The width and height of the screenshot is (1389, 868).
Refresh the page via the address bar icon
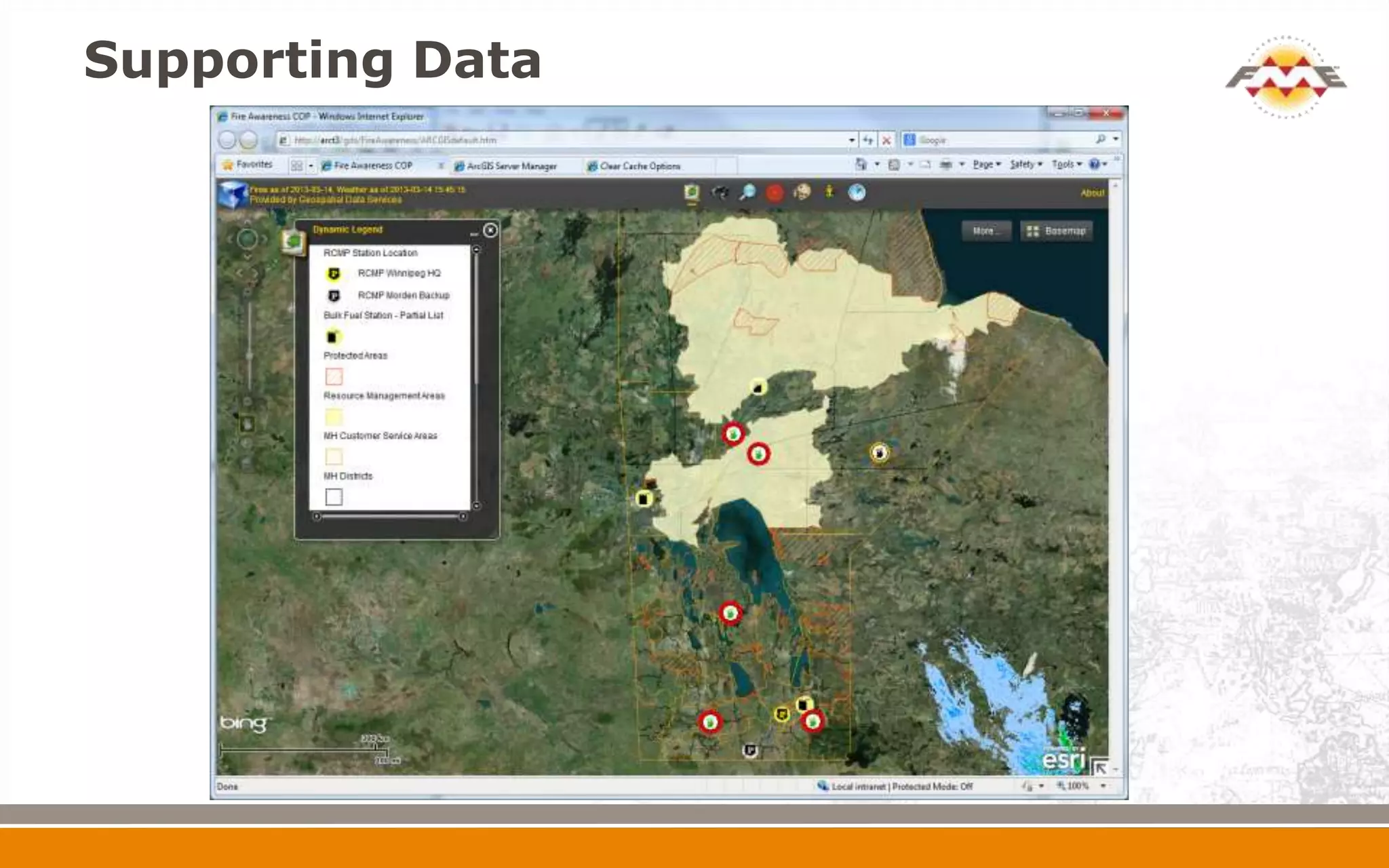tap(868, 140)
